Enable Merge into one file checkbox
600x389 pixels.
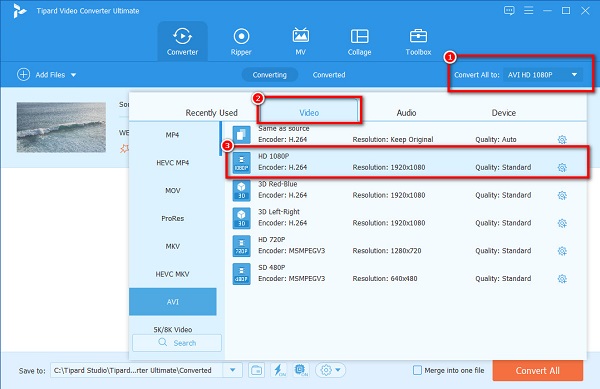click(x=417, y=370)
